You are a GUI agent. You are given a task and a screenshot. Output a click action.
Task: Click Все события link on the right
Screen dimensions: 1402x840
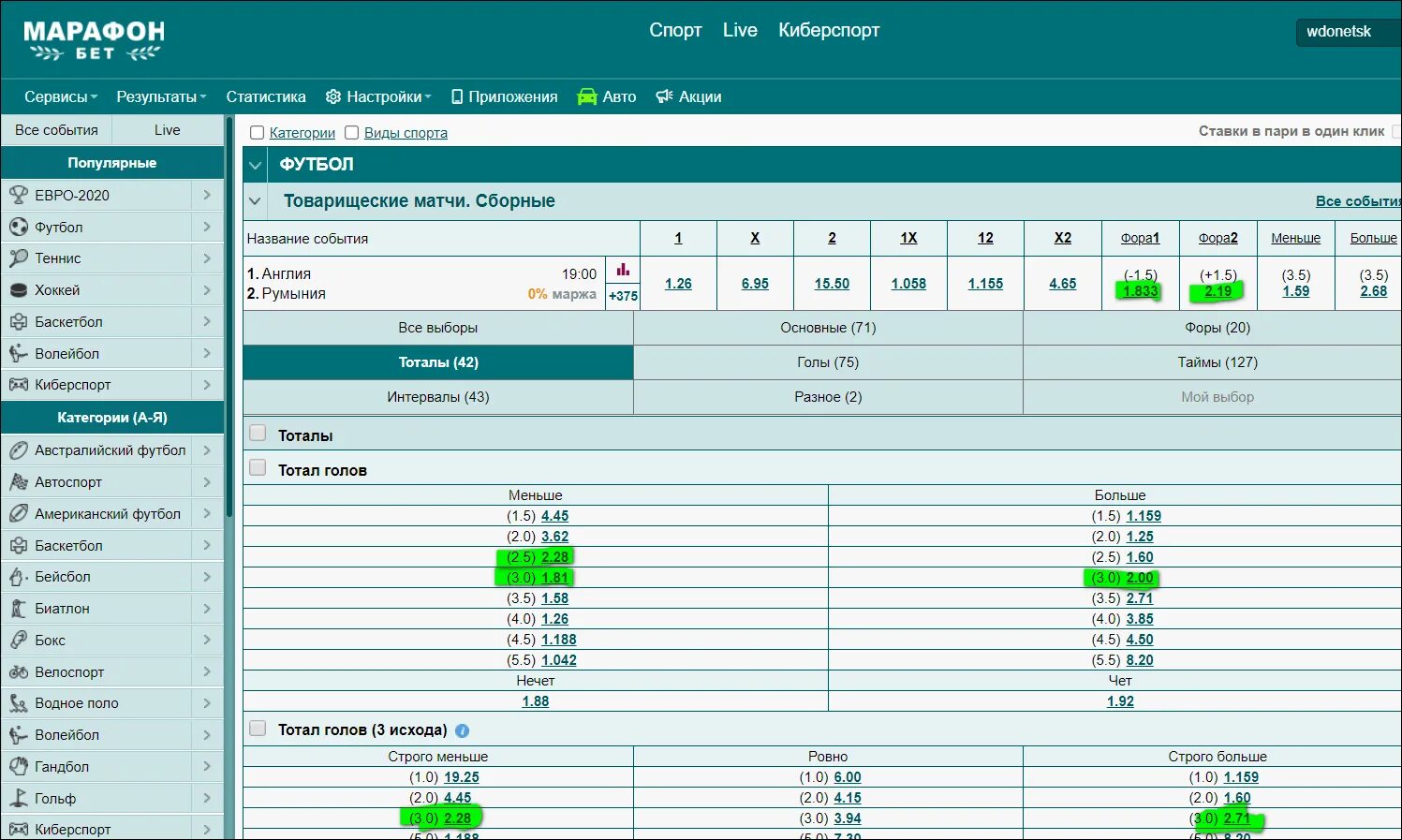coord(1358,201)
